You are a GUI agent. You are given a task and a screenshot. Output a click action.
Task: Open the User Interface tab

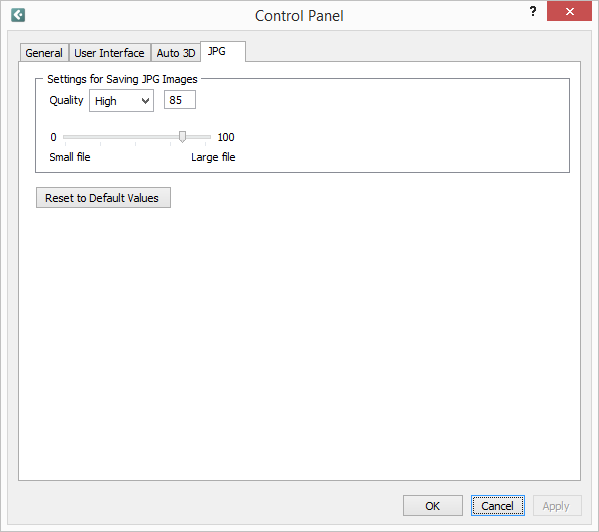coord(109,53)
